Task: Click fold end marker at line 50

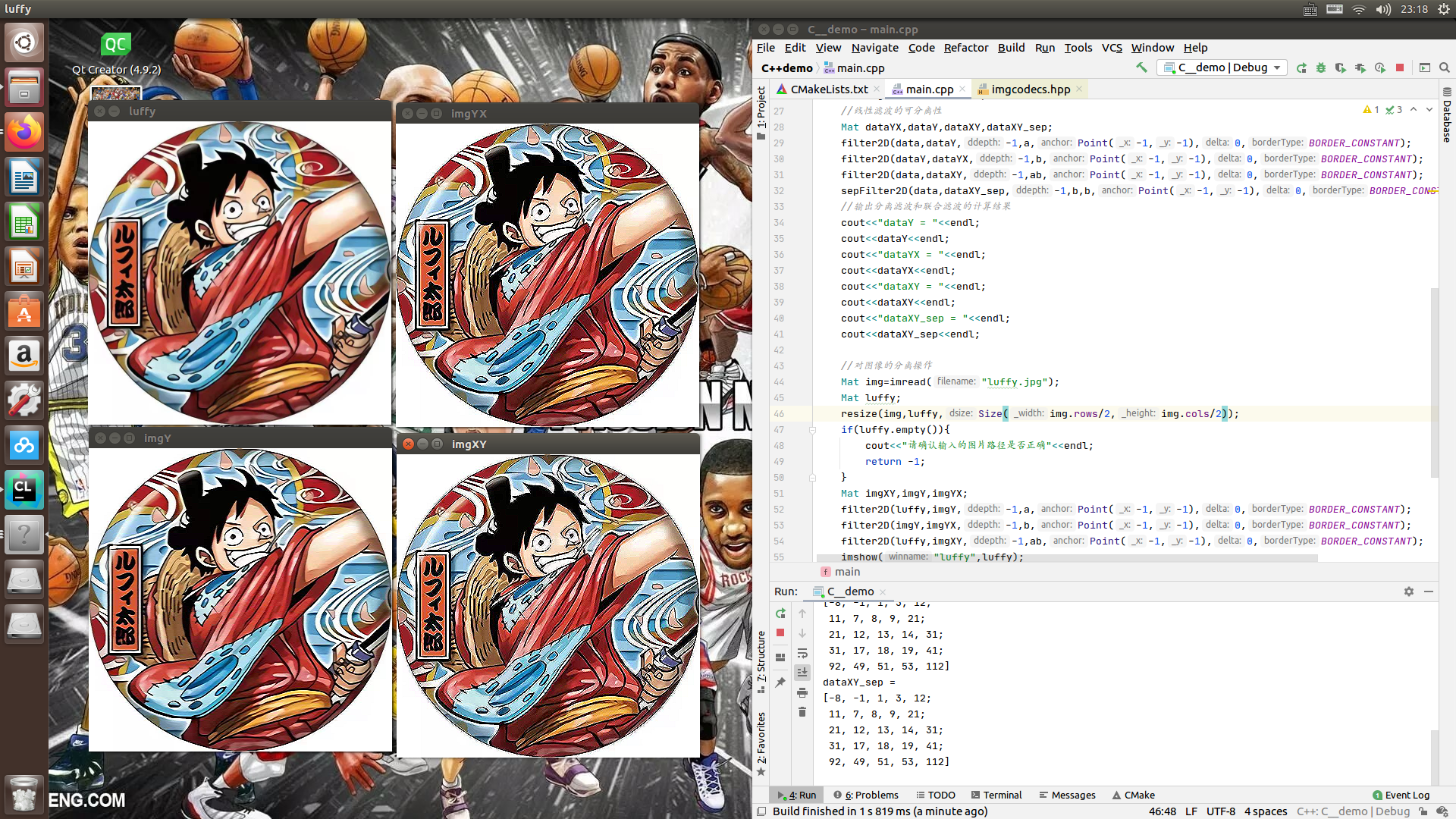Action: (x=812, y=478)
